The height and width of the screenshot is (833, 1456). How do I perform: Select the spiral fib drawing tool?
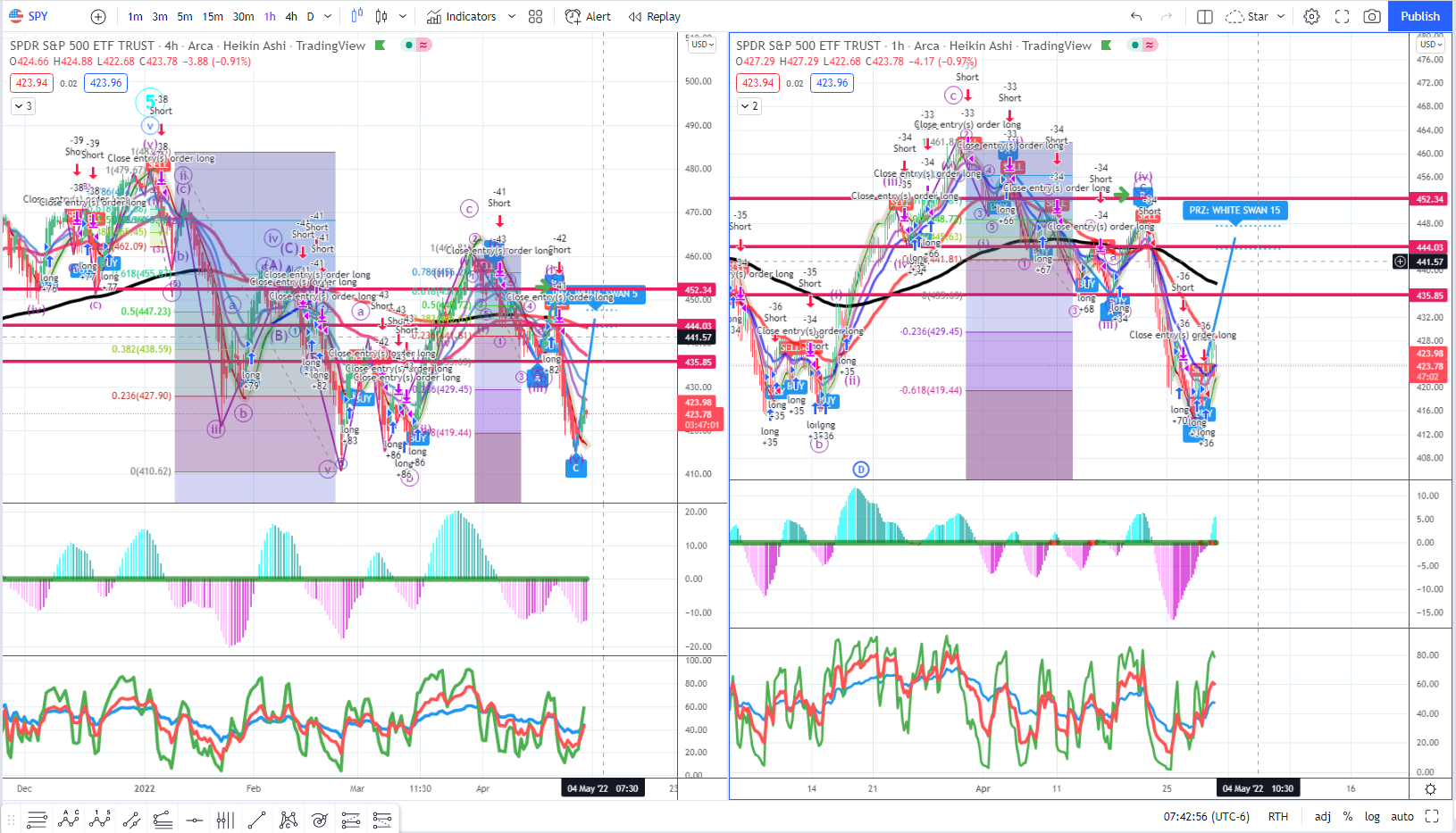[x=320, y=820]
